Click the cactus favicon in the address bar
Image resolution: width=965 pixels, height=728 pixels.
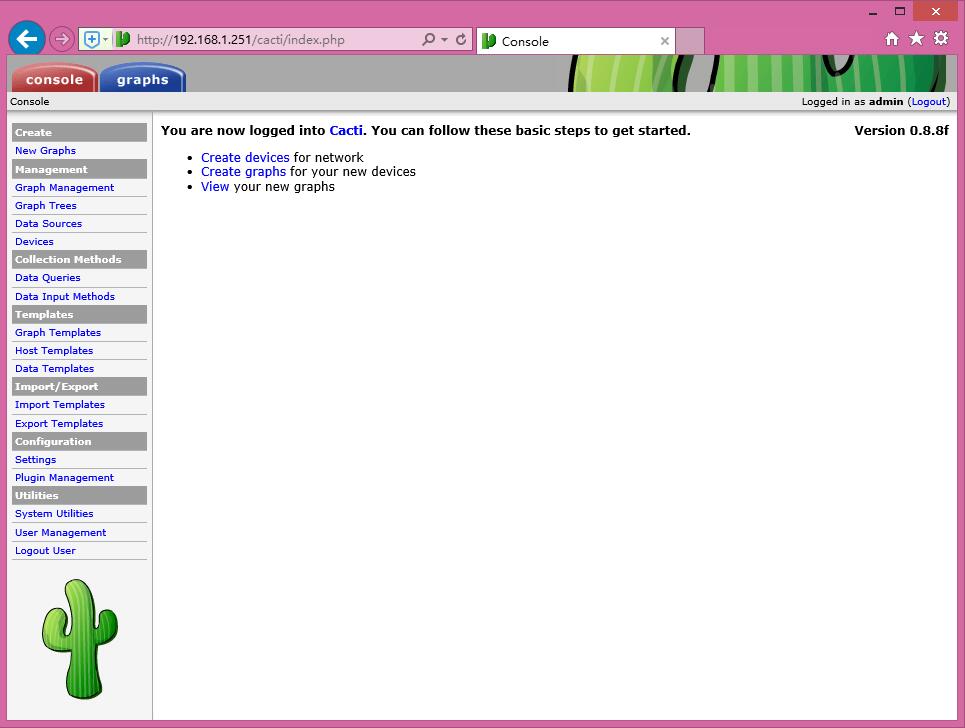pyautogui.click(x=123, y=39)
